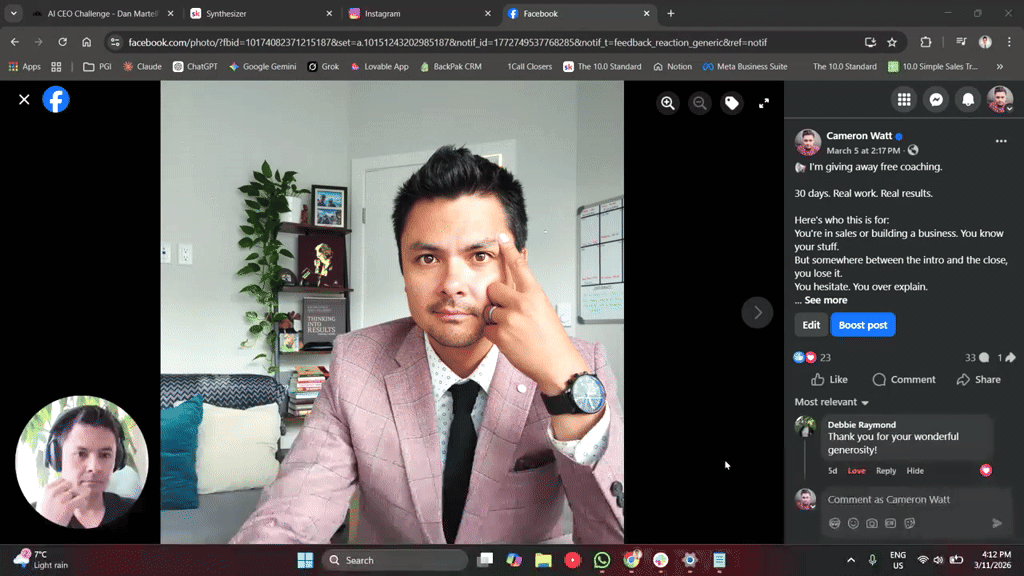Send the comment arrow
1024x576 pixels.
coord(997,523)
